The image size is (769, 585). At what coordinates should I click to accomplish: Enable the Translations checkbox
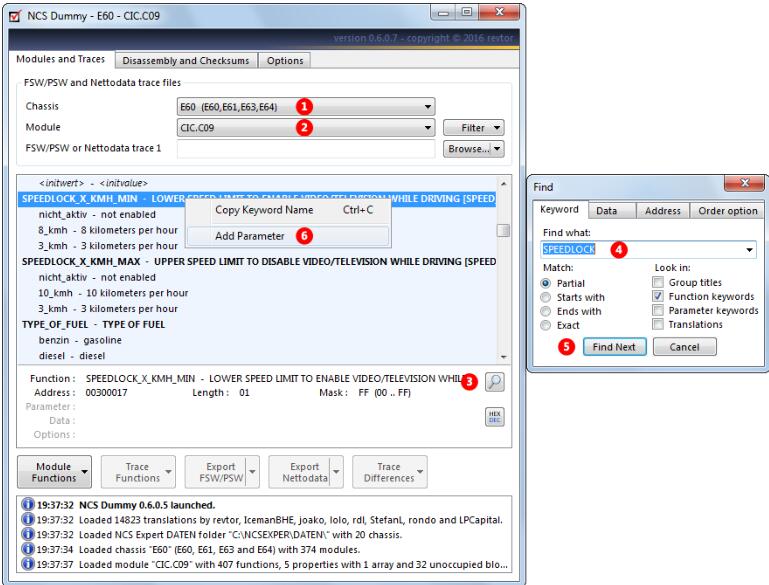click(660, 325)
